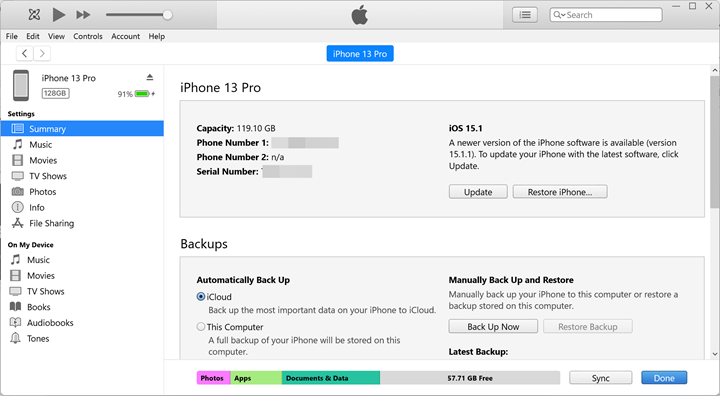Viewport: 720px width, 396px height.
Task: Start playback with the Play button
Action: (x=58, y=15)
